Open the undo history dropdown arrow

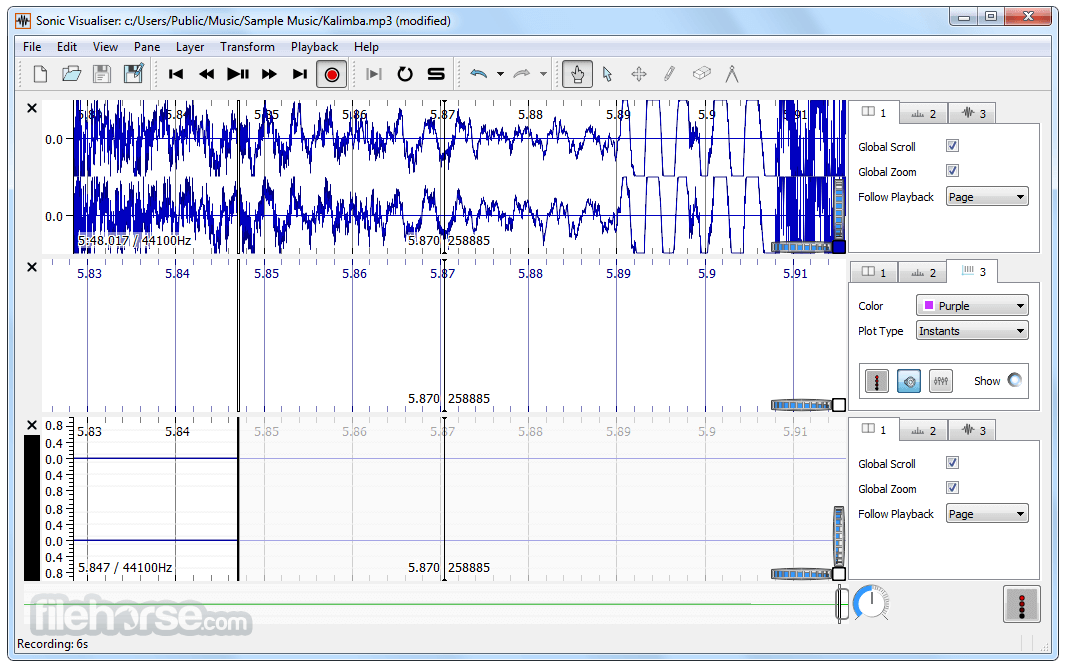(500, 74)
